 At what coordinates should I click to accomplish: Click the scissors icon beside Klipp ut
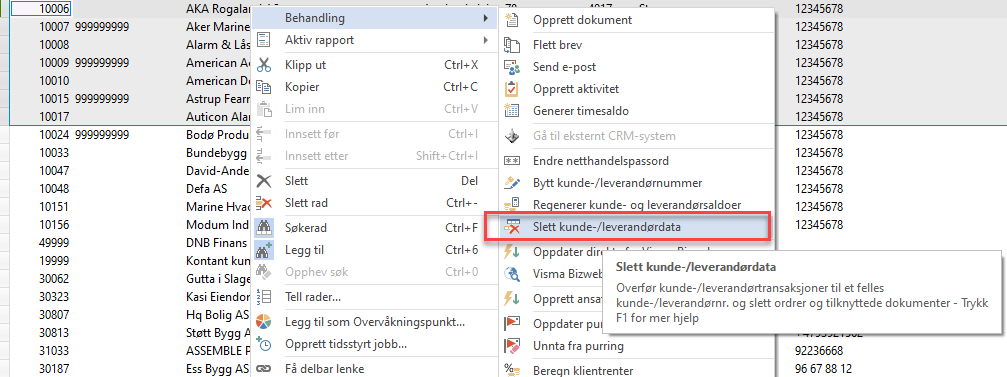(264, 65)
